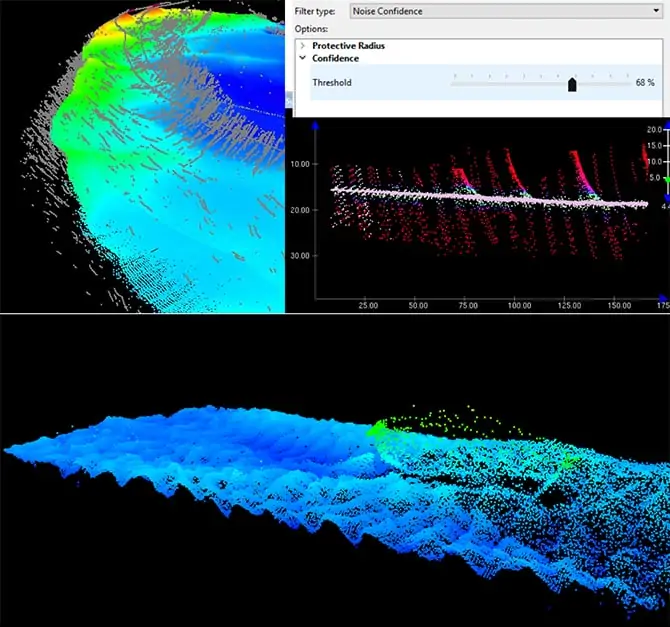Click the Filter type dropdown arrow
This screenshot has height=627, width=670.
656,11
